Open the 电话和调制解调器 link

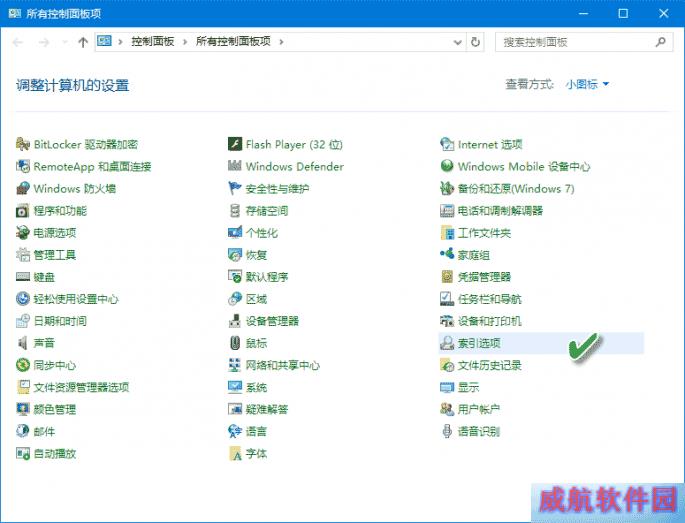pos(500,211)
